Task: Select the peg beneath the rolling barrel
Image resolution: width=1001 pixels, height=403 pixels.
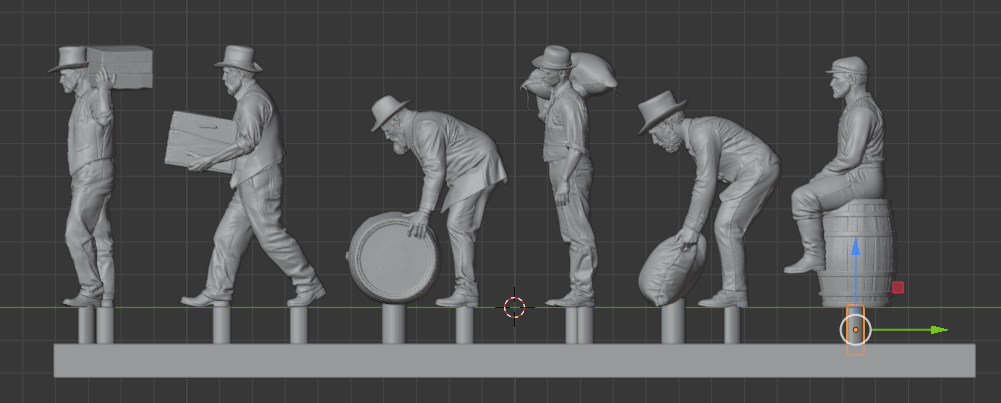Action: click(393, 324)
